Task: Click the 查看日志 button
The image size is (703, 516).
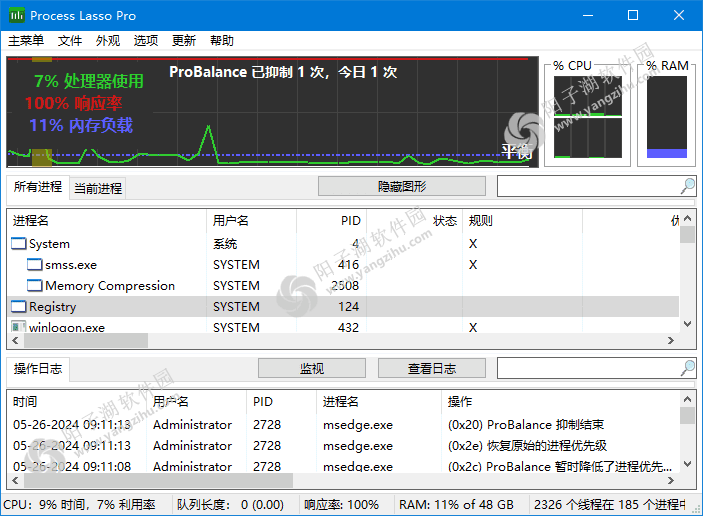Action: tap(432, 369)
